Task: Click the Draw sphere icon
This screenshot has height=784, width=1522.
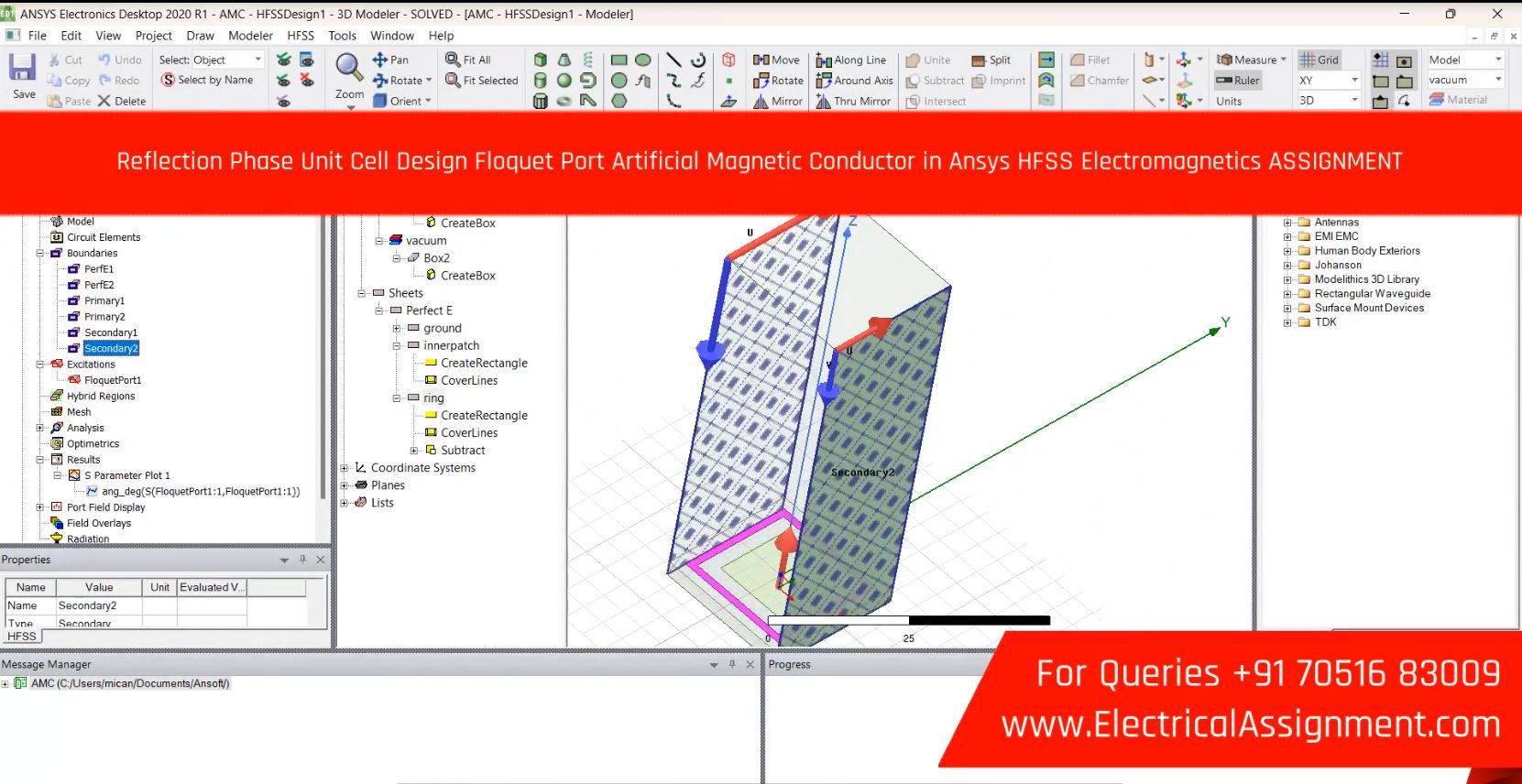Action: (564, 81)
